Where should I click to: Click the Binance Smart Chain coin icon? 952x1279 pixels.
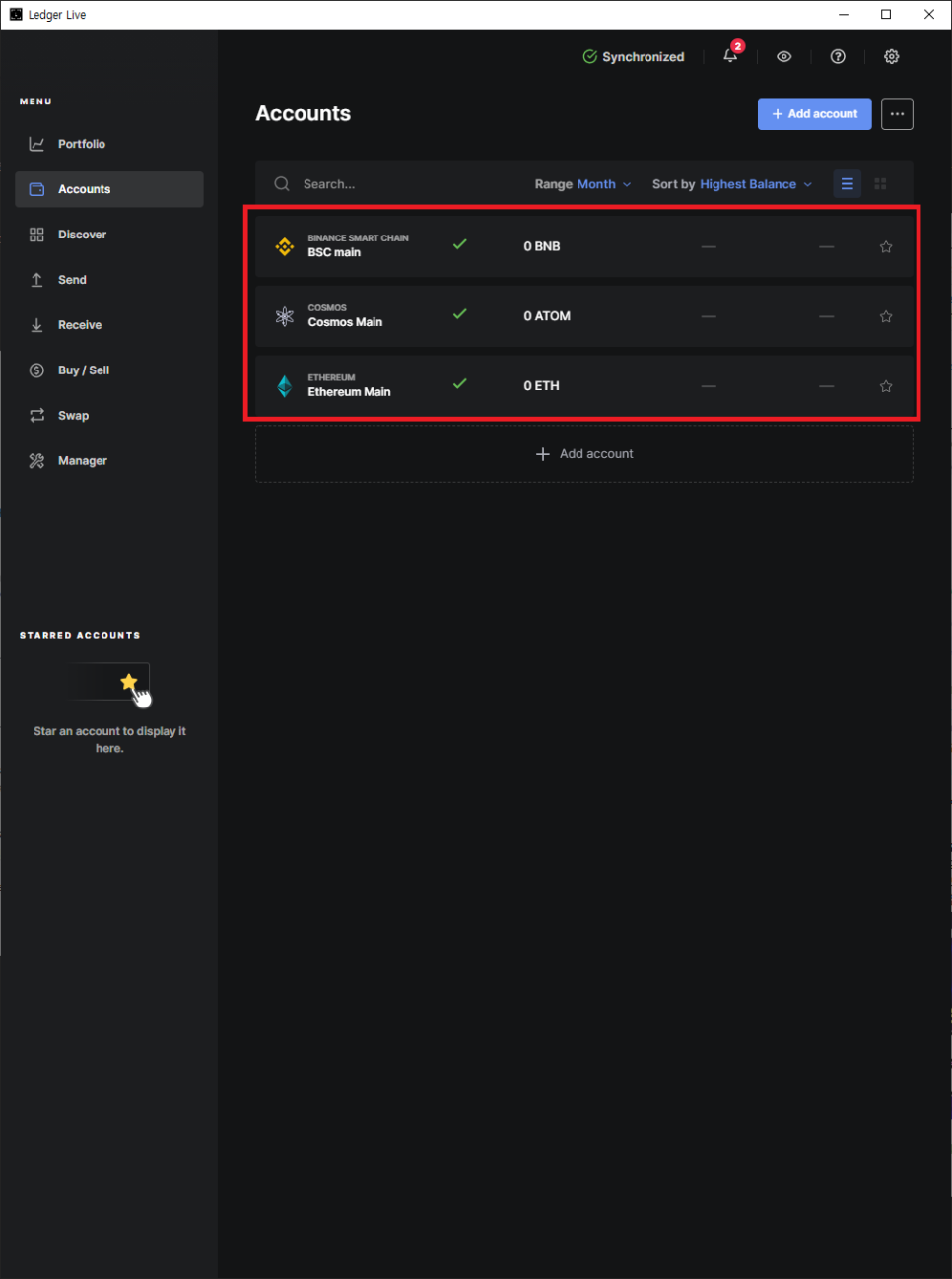[285, 246]
